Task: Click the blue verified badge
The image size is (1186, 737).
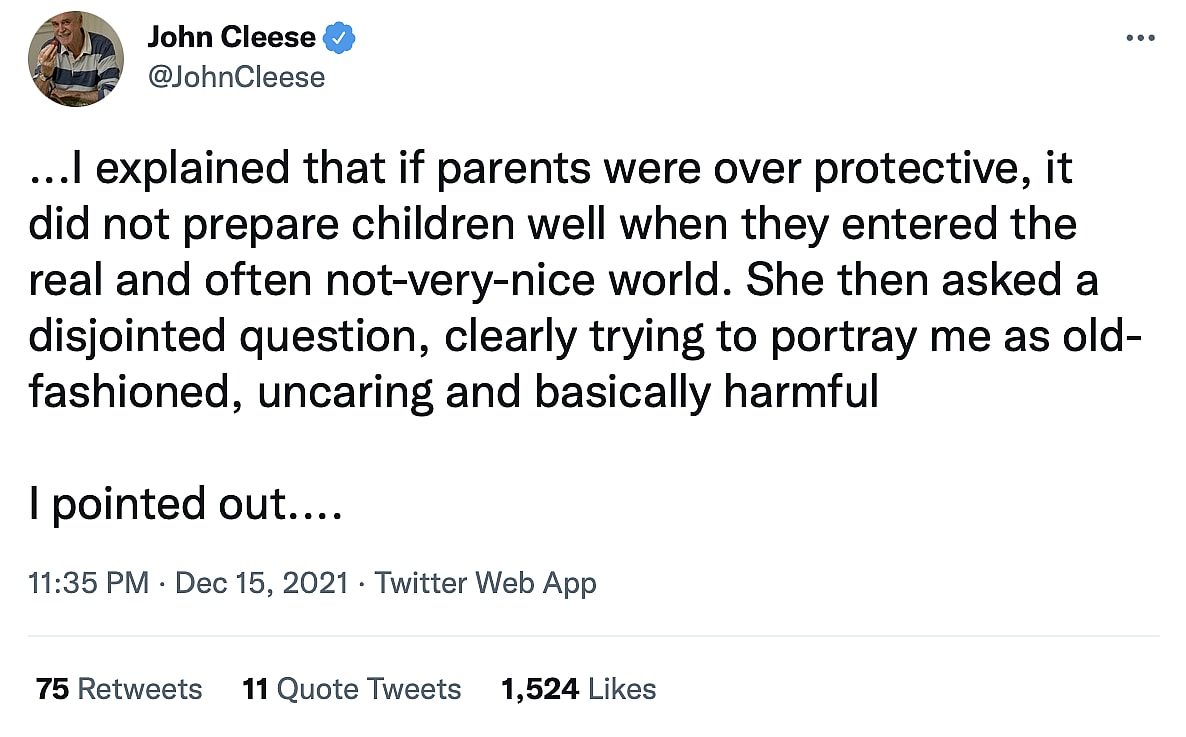Action: tap(342, 39)
